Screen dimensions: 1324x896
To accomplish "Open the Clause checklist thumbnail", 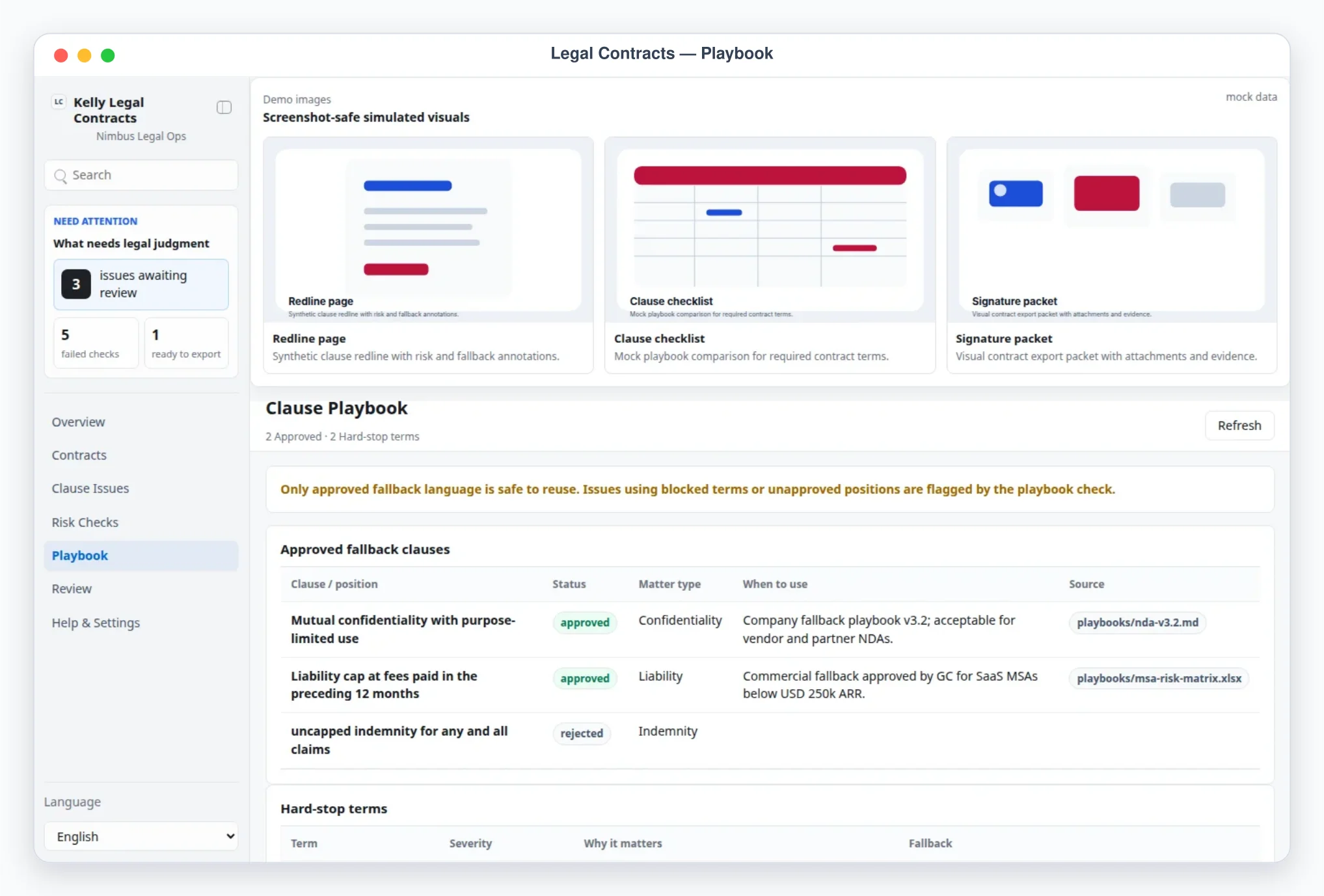I will pyautogui.click(x=770, y=230).
